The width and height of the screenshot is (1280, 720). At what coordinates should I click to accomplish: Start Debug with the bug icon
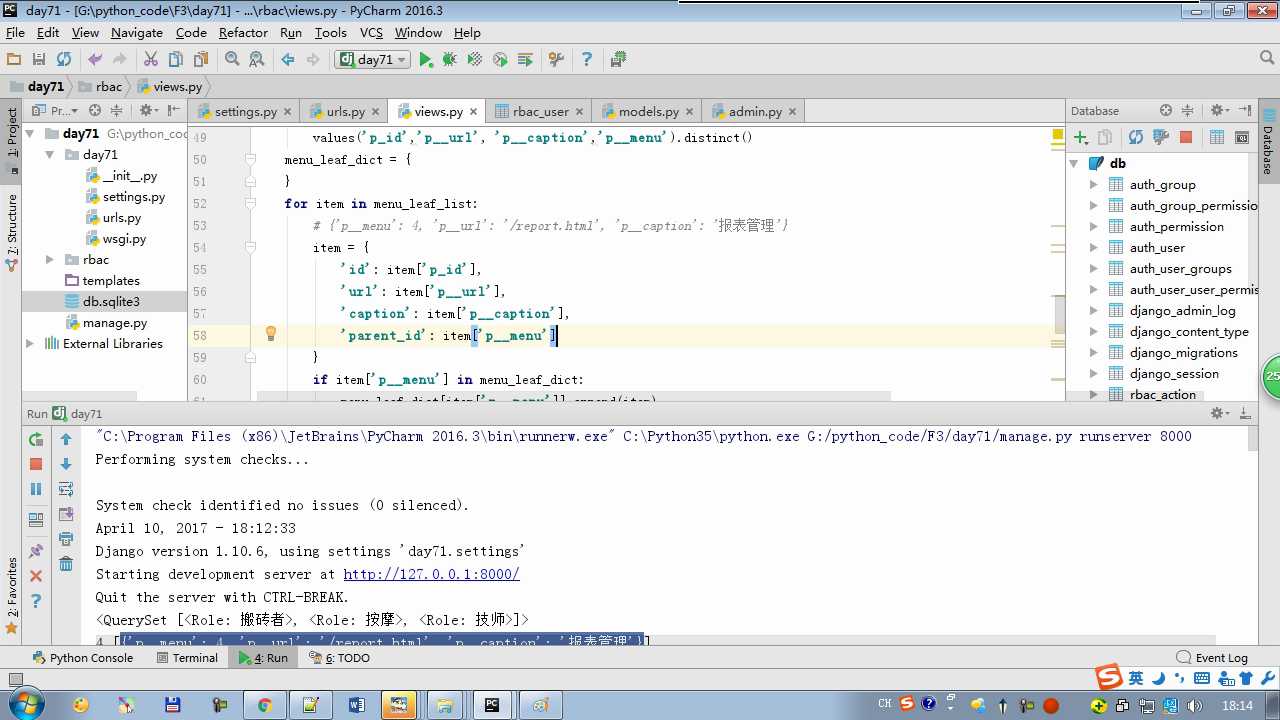pos(450,60)
